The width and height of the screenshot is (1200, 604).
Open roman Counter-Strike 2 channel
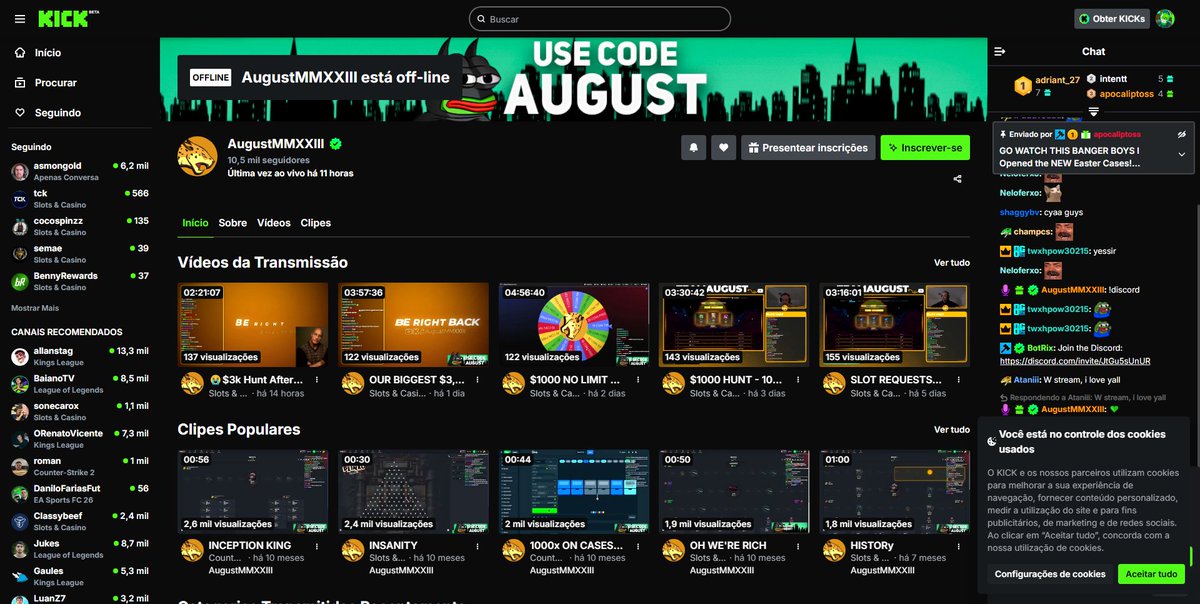pos(80,467)
